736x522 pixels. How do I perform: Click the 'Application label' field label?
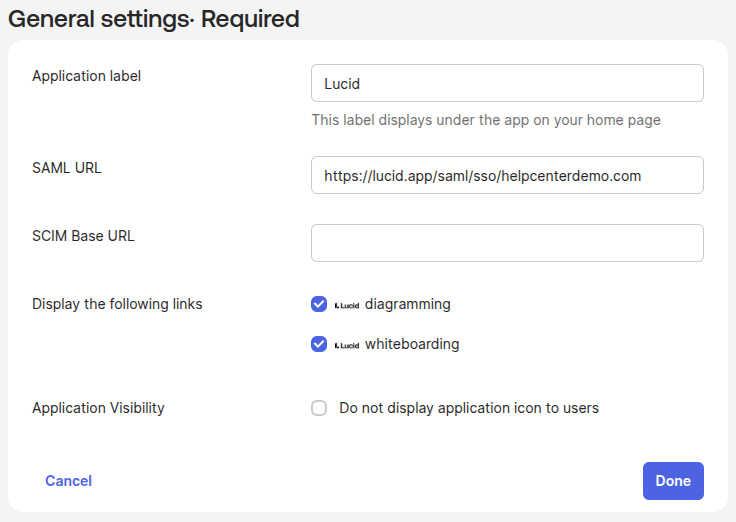[86, 76]
